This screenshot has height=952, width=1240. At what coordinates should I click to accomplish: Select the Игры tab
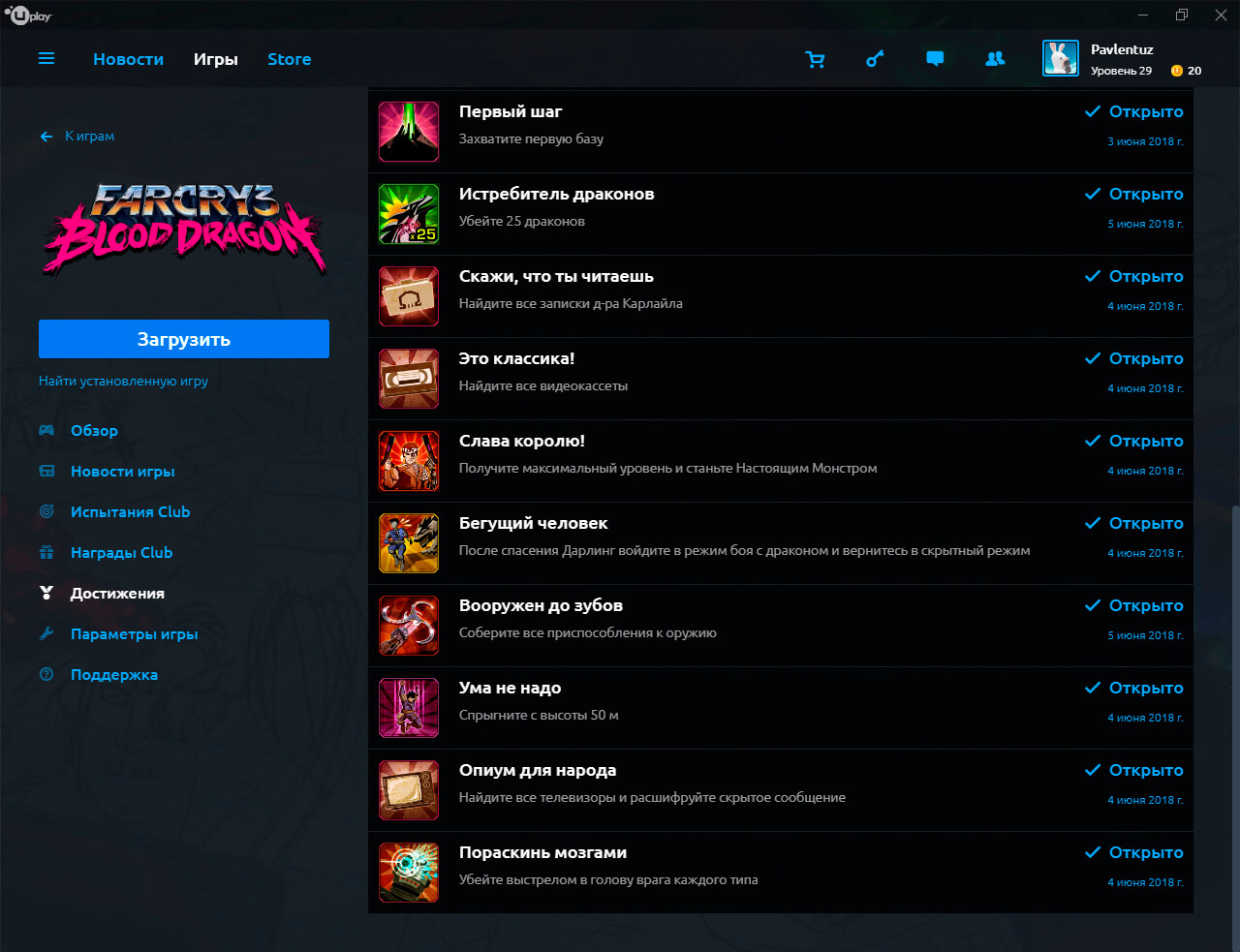(x=215, y=59)
